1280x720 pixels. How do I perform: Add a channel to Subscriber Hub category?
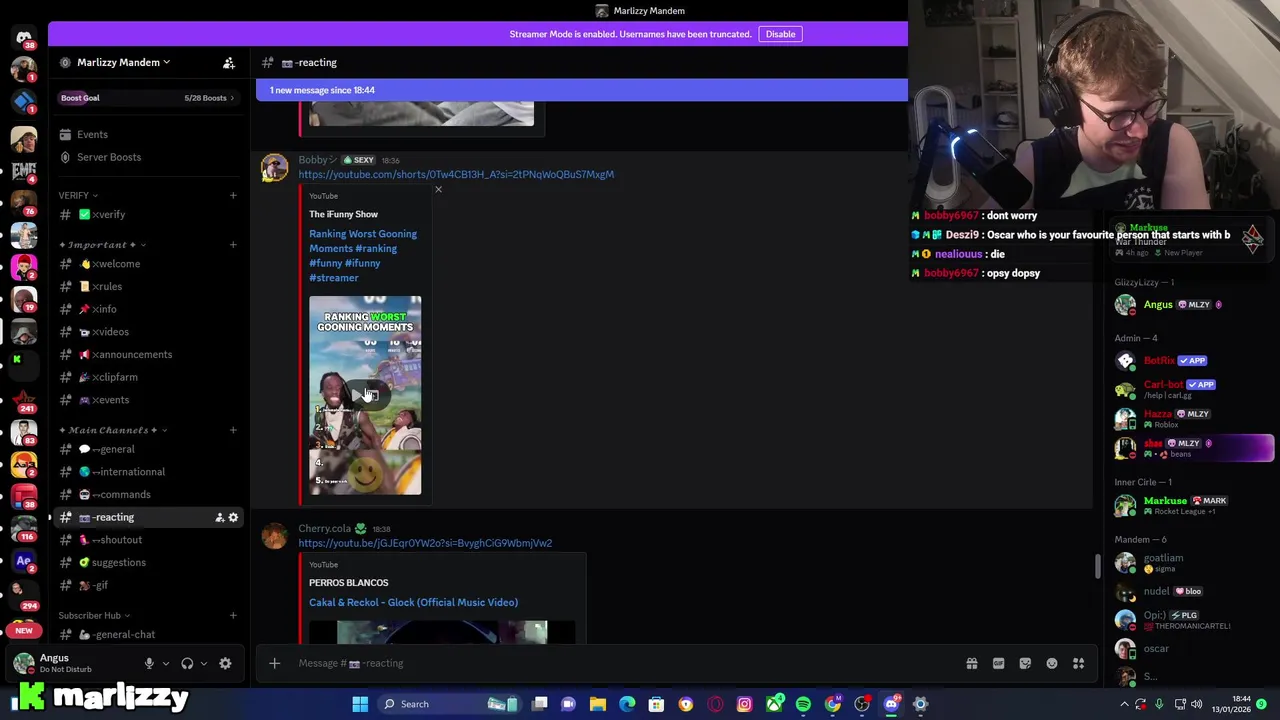pyautogui.click(x=233, y=616)
